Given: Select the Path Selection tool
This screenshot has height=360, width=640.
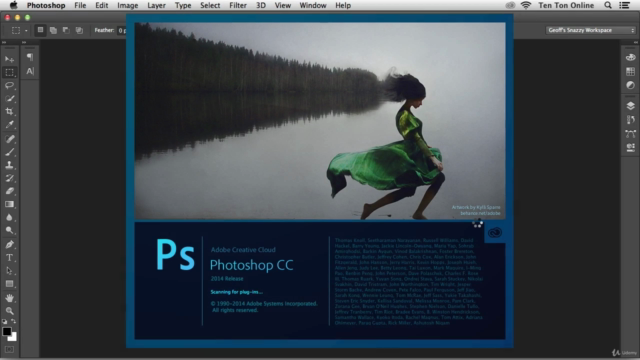Looking at the screenshot, I should [9, 271].
